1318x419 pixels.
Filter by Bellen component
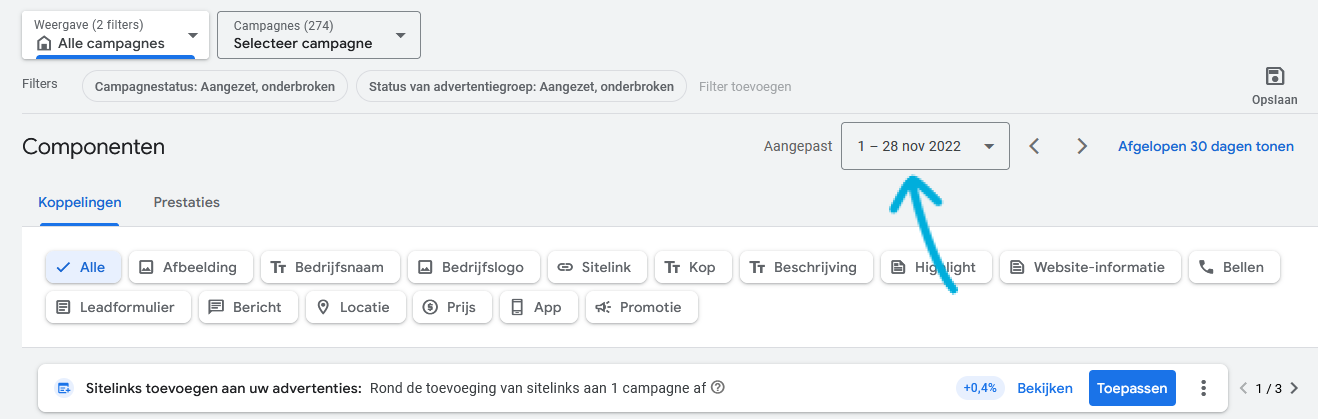pos(1234,267)
